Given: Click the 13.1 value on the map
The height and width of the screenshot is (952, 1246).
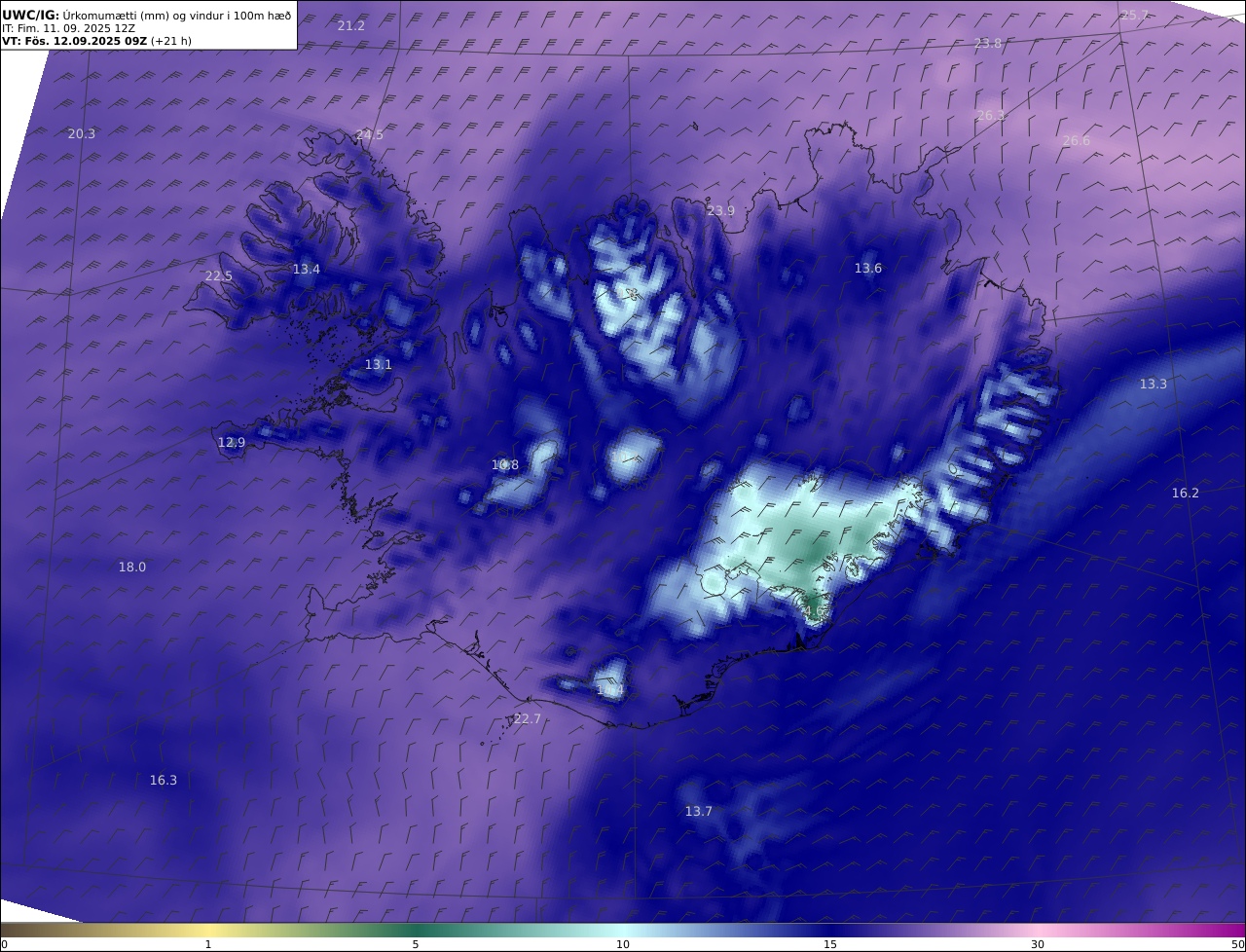Looking at the screenshot, I should coord(379,364).
